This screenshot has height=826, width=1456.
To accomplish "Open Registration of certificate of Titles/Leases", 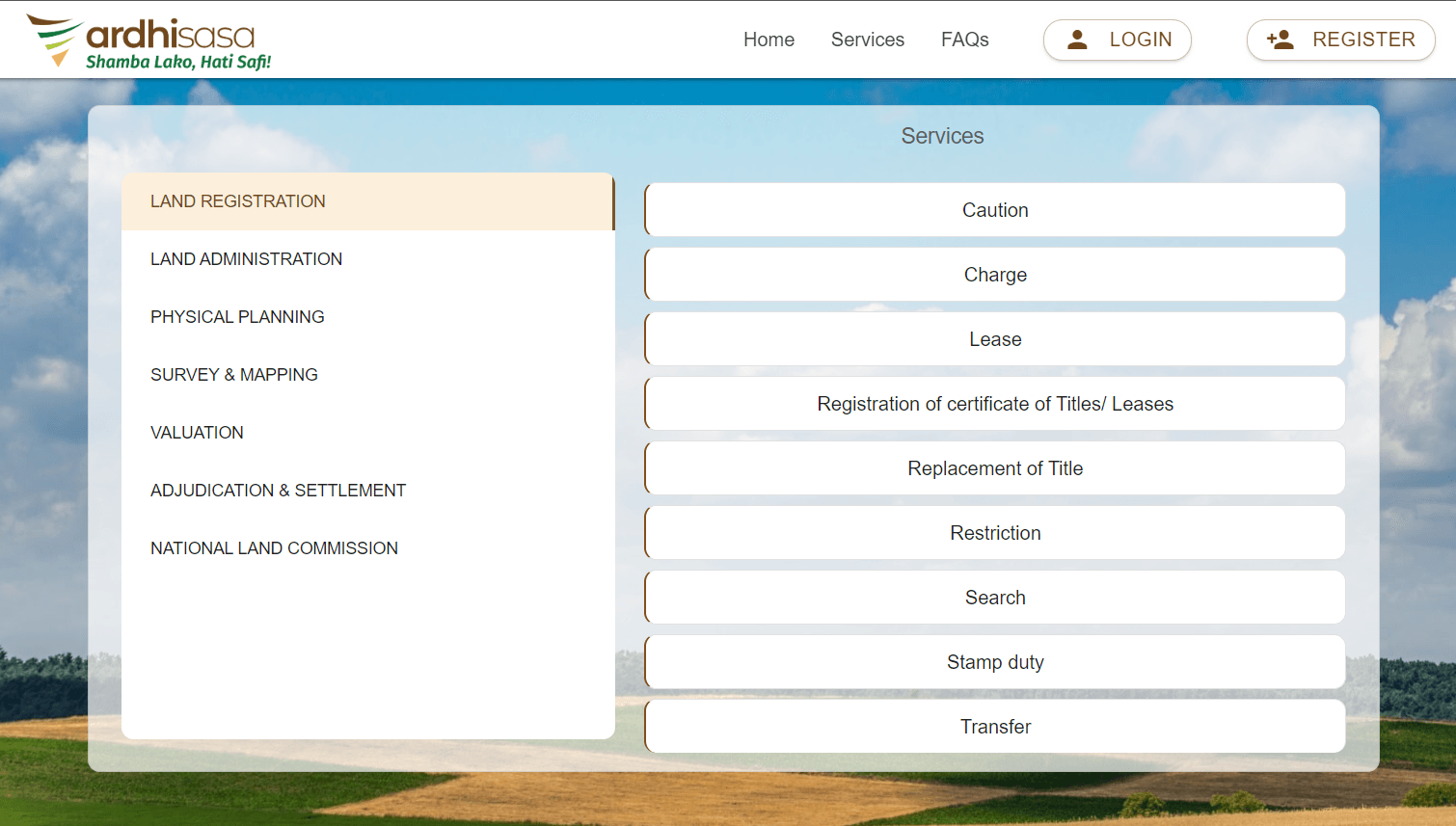I will point(995,404).
